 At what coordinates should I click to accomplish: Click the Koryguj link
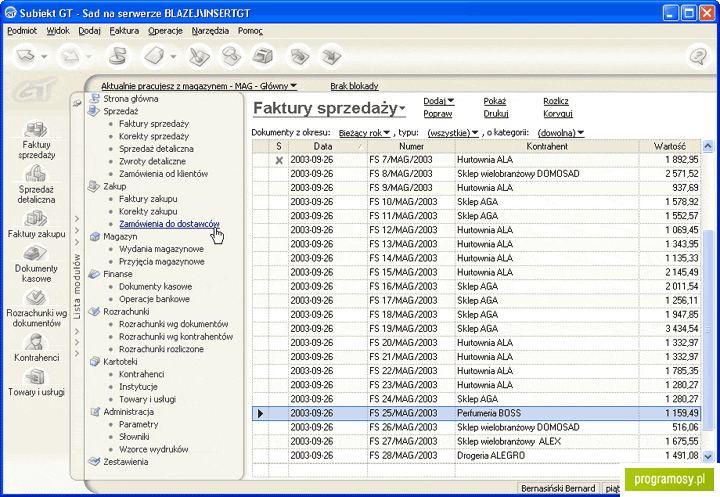[558, 113]
